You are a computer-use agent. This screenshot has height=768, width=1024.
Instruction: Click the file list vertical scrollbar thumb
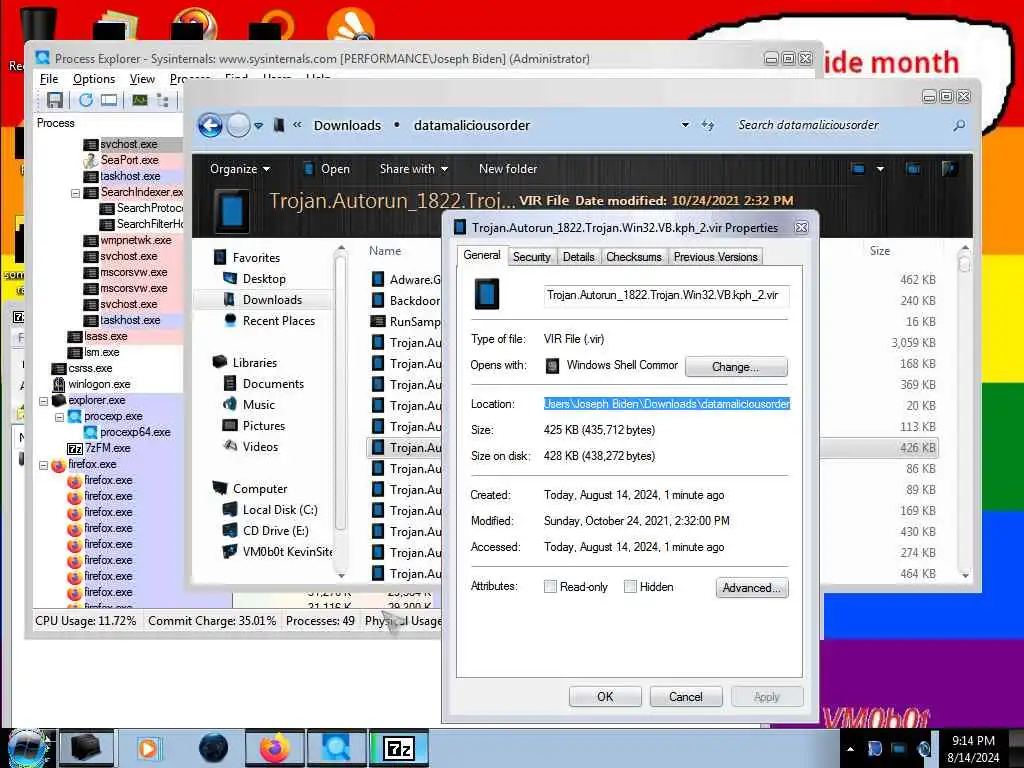pos(965,263)
